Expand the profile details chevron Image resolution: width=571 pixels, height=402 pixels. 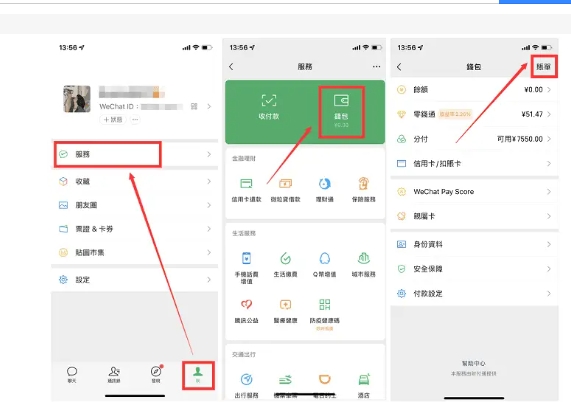[209, 106]
